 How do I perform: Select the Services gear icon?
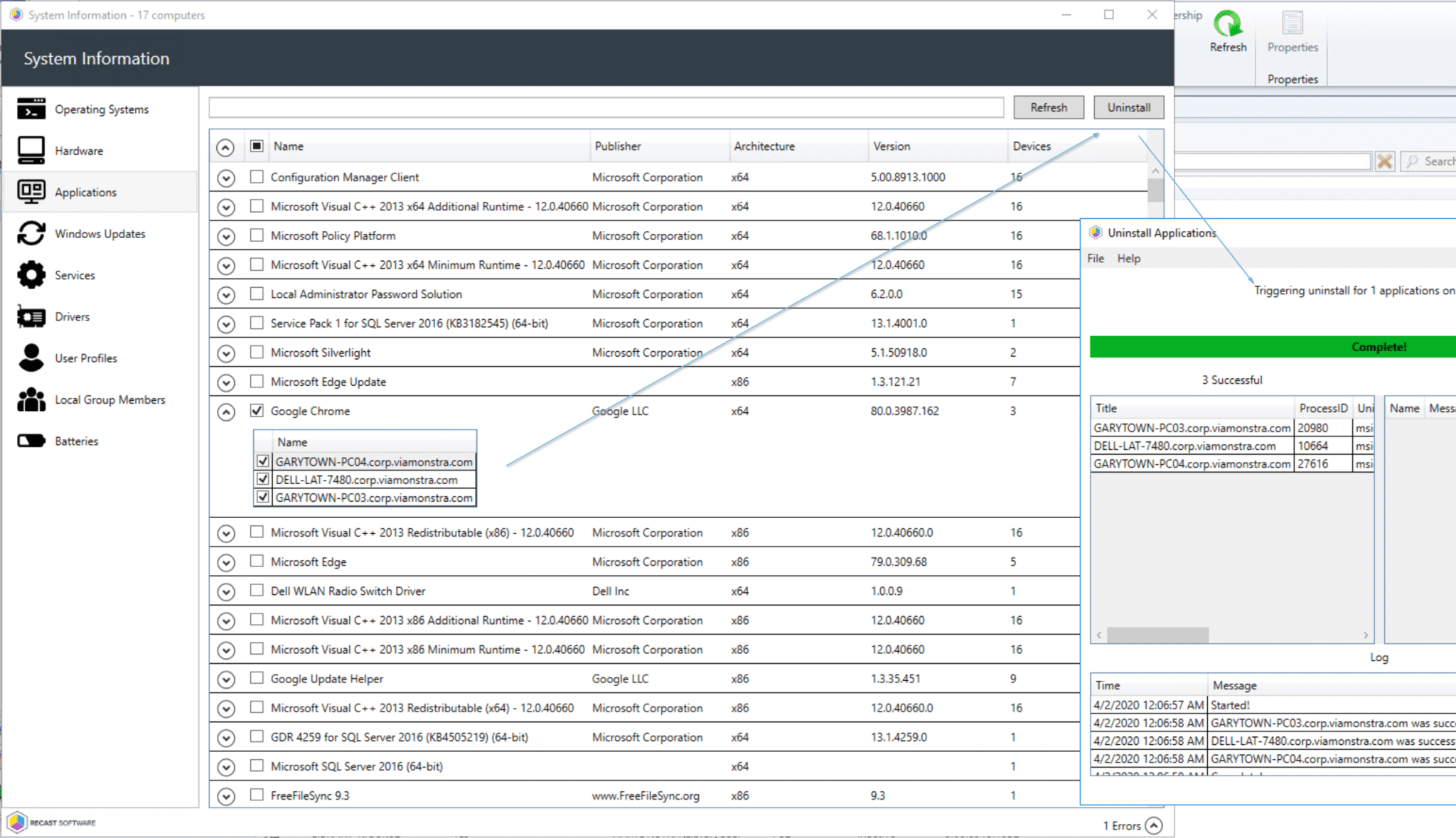tap(31, 275)
